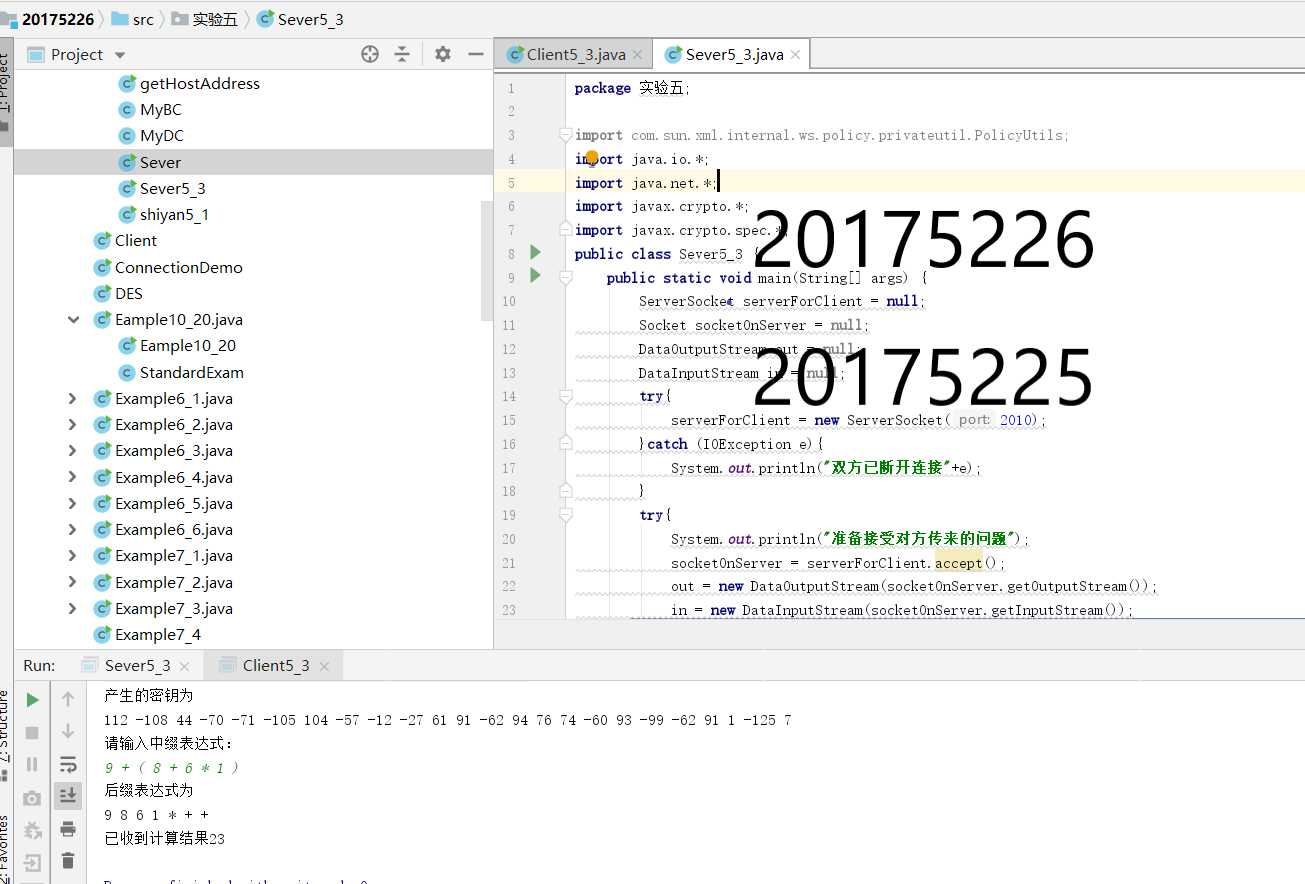Click the camera dump threads icon

click(32, 797)
